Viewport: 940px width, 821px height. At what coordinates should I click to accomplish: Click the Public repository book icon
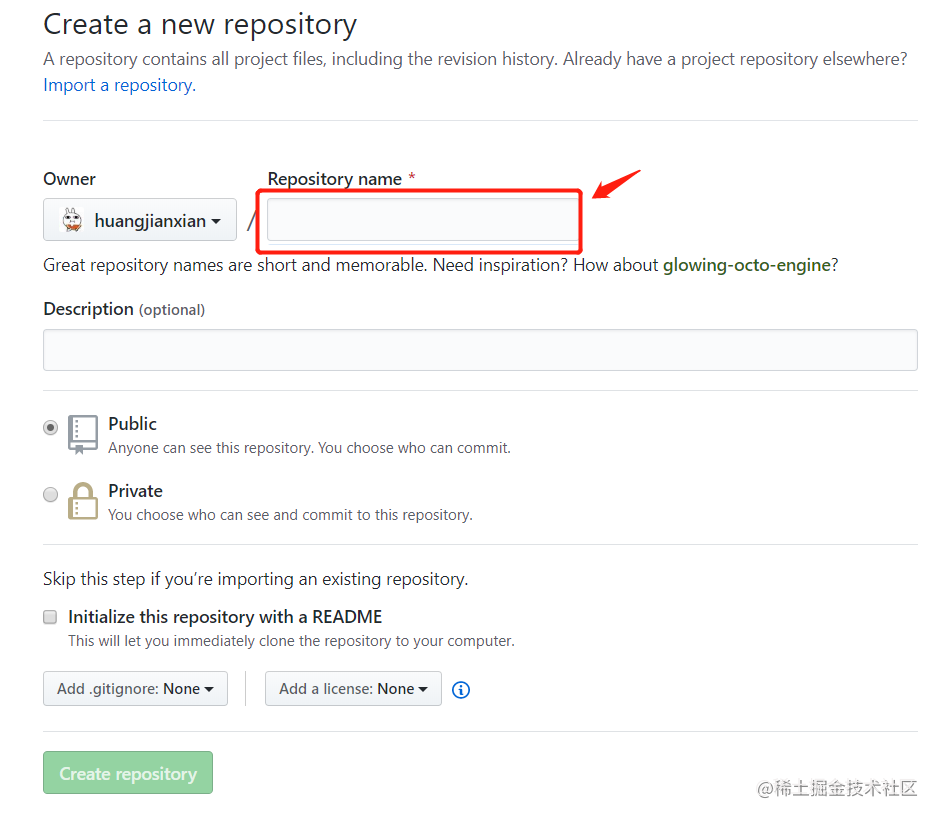83,434
